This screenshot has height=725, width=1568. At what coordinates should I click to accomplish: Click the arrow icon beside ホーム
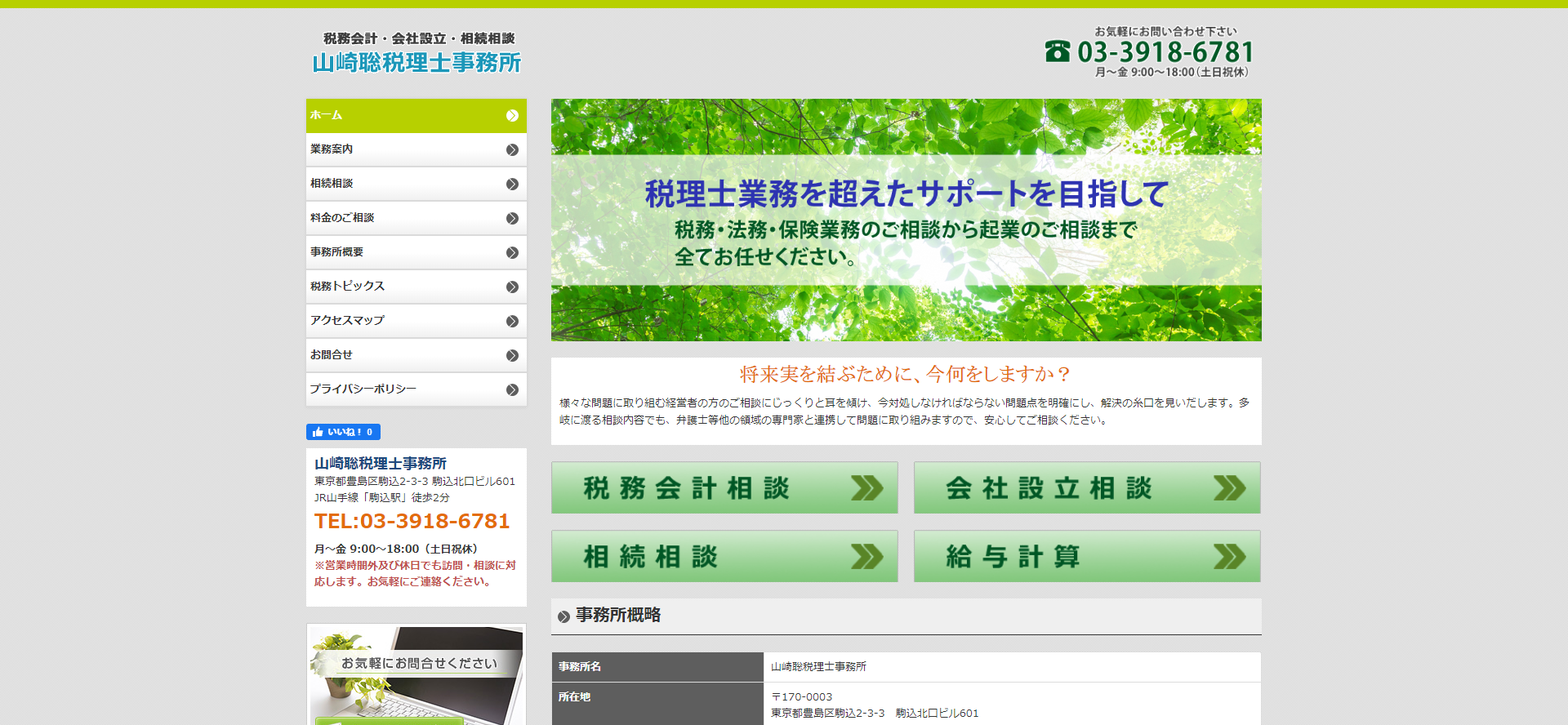[512, 116]
